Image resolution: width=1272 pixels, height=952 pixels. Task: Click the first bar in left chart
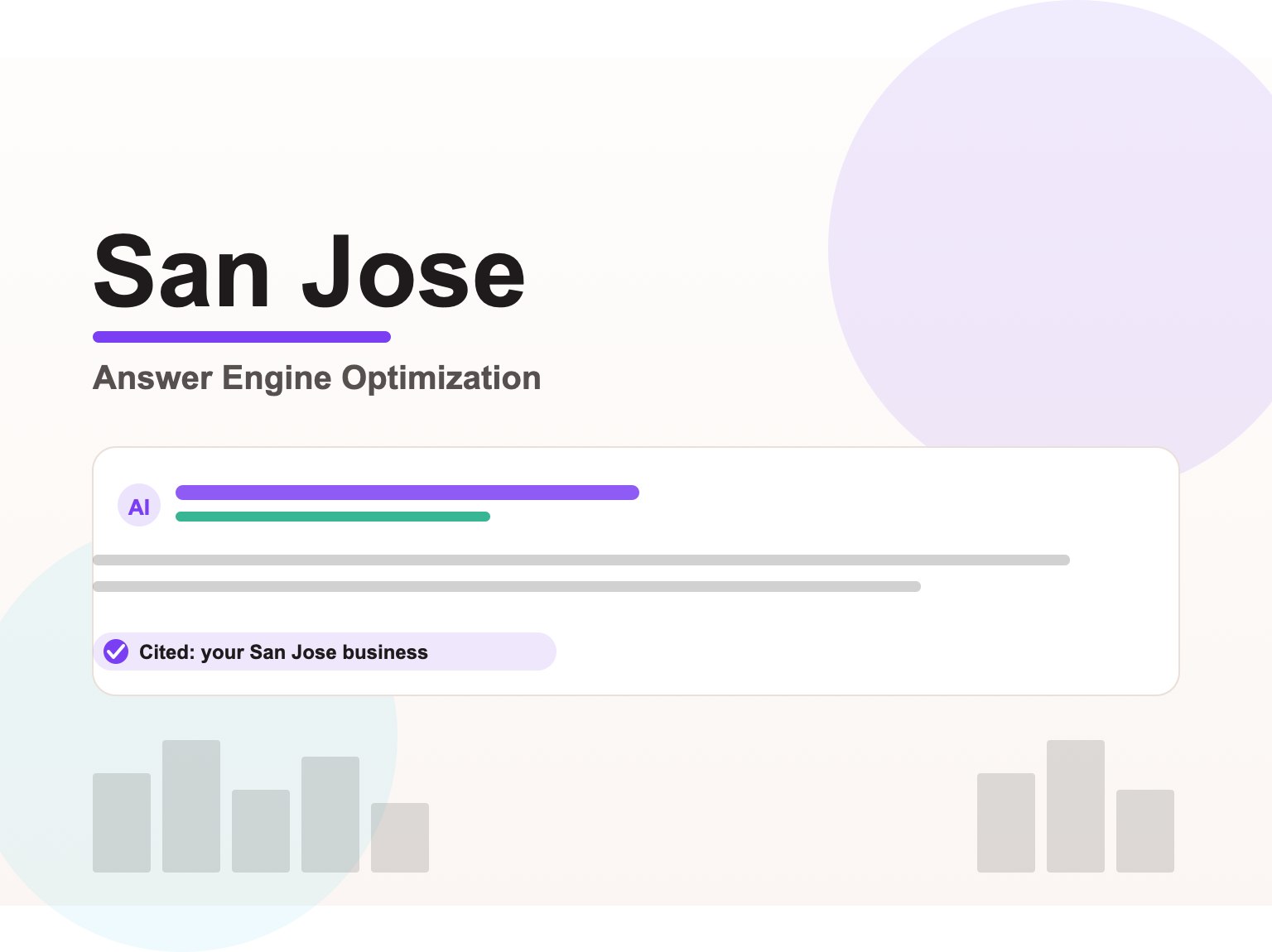pyautogui.click(x=122, y=823)
